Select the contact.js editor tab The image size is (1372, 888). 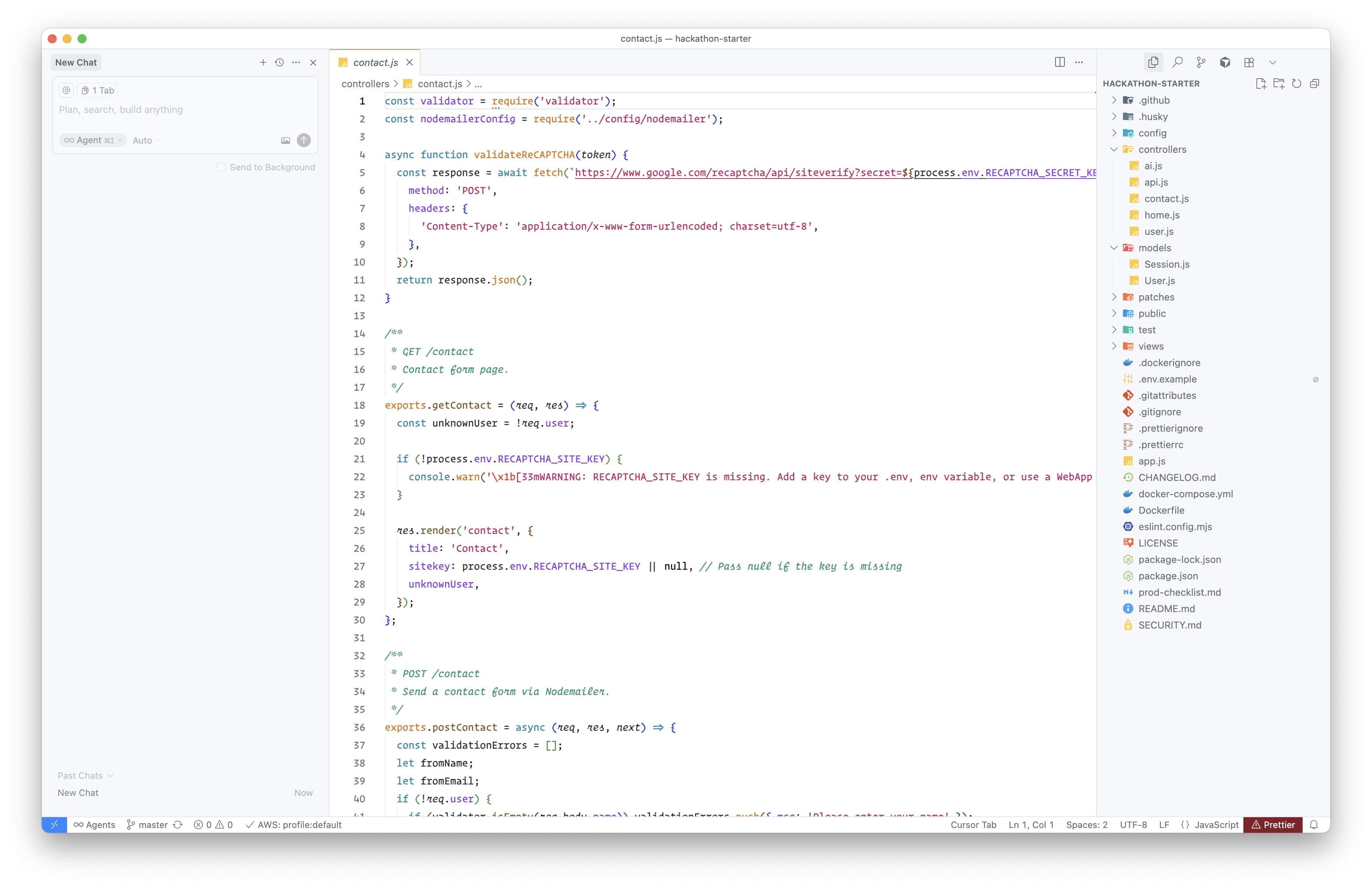pyautogui.click(x=375, y=62)
